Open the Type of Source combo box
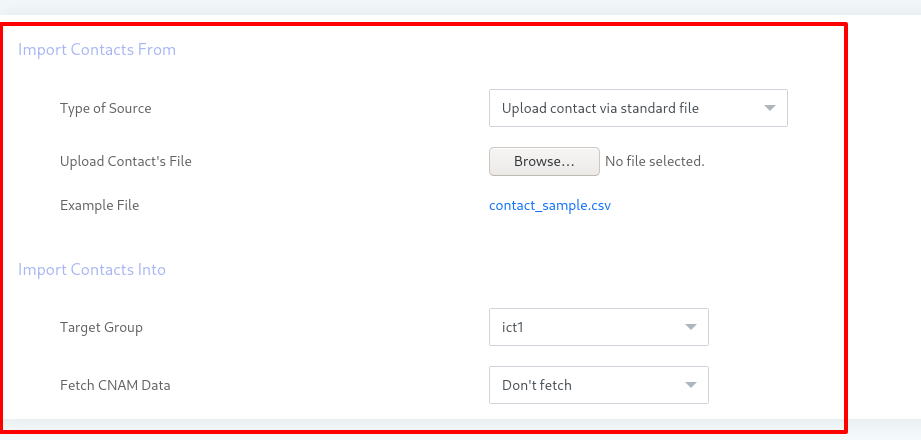Screen dimensions: 921x440 (638, 108)
